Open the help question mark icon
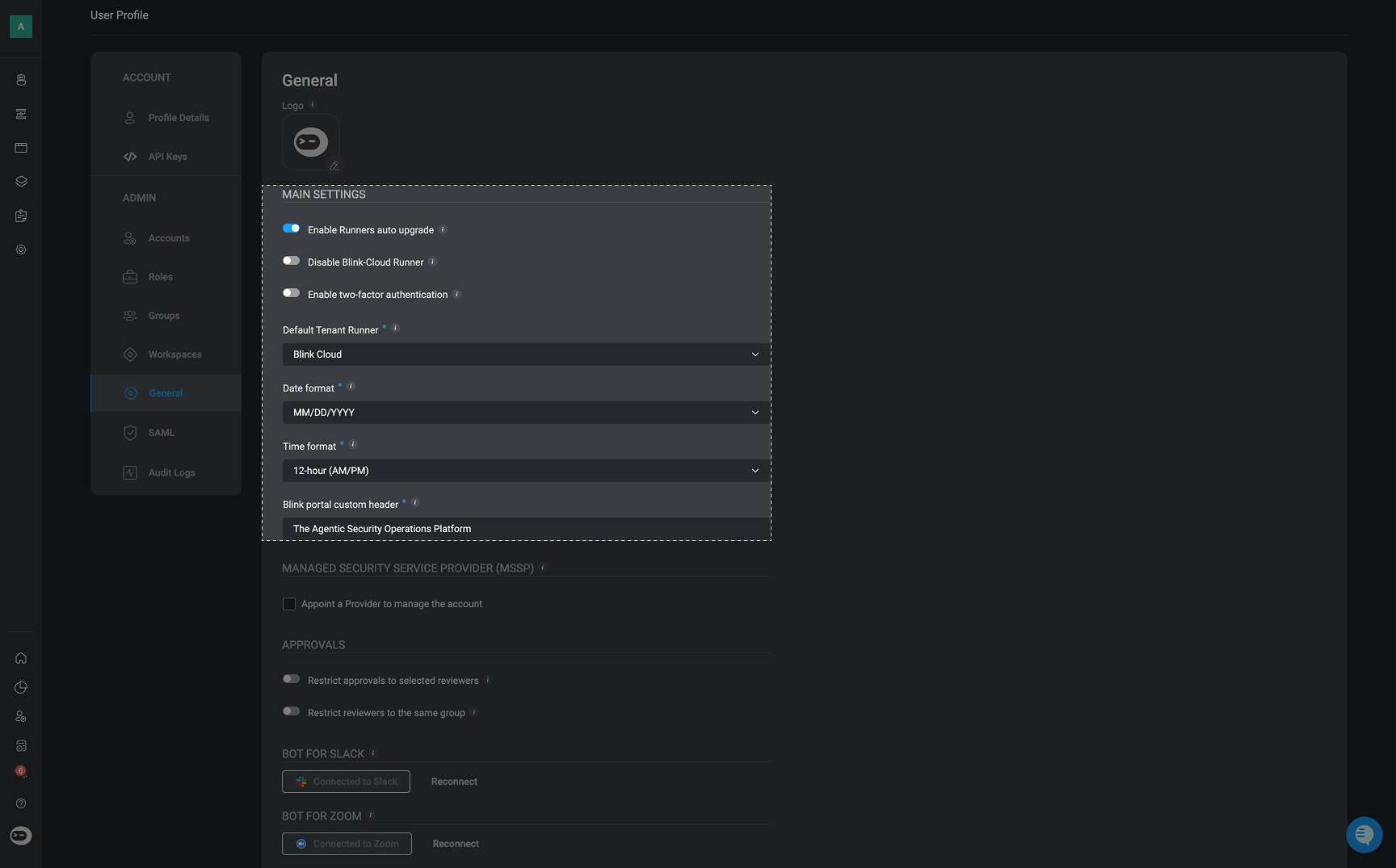 (21, 803)
